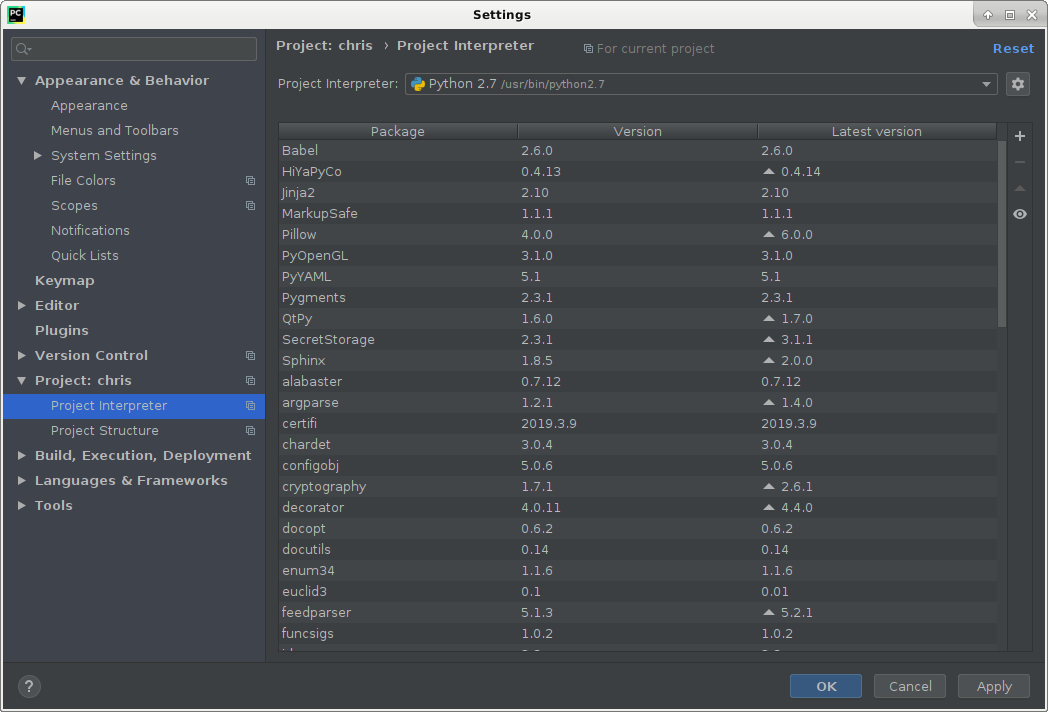Collapse the Appearance & Behavior section
The width and height of the screenshot is (1048, 712).
click(x=21, y=80)
